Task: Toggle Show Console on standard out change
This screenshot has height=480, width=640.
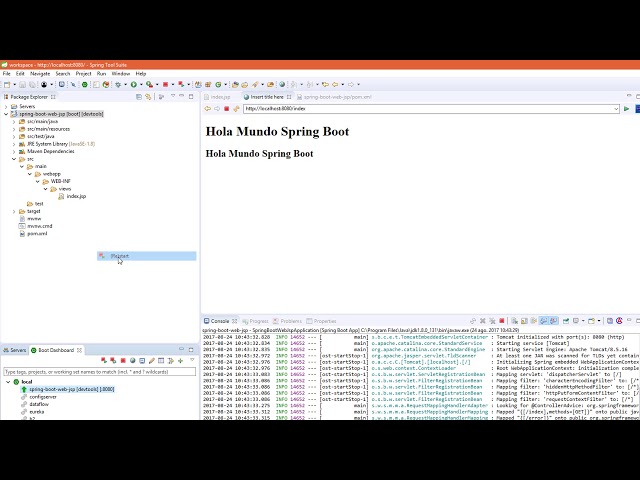Action: tap(544, 321)
